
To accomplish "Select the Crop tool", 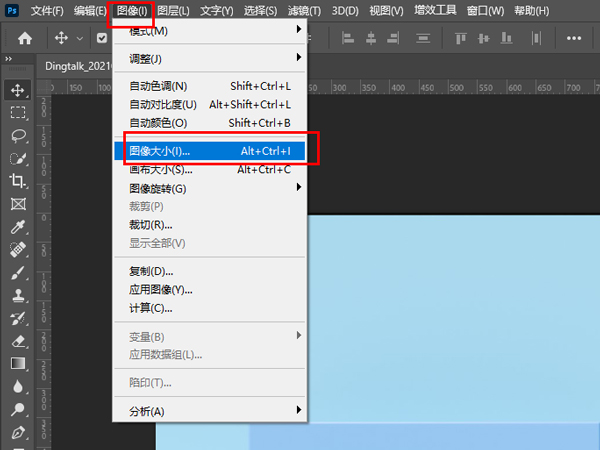I will click(17, 181).
